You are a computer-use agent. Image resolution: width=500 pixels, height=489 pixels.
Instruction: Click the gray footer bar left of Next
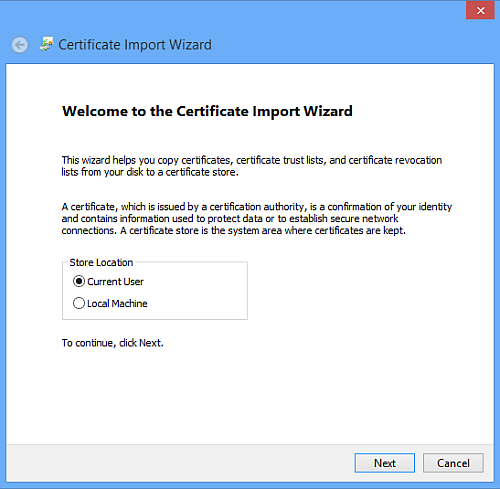pyautogui.click(x=180, y=463)
